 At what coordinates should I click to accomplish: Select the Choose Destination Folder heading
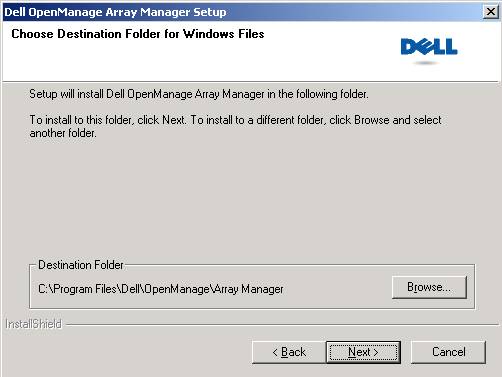(x=138, y=34)
